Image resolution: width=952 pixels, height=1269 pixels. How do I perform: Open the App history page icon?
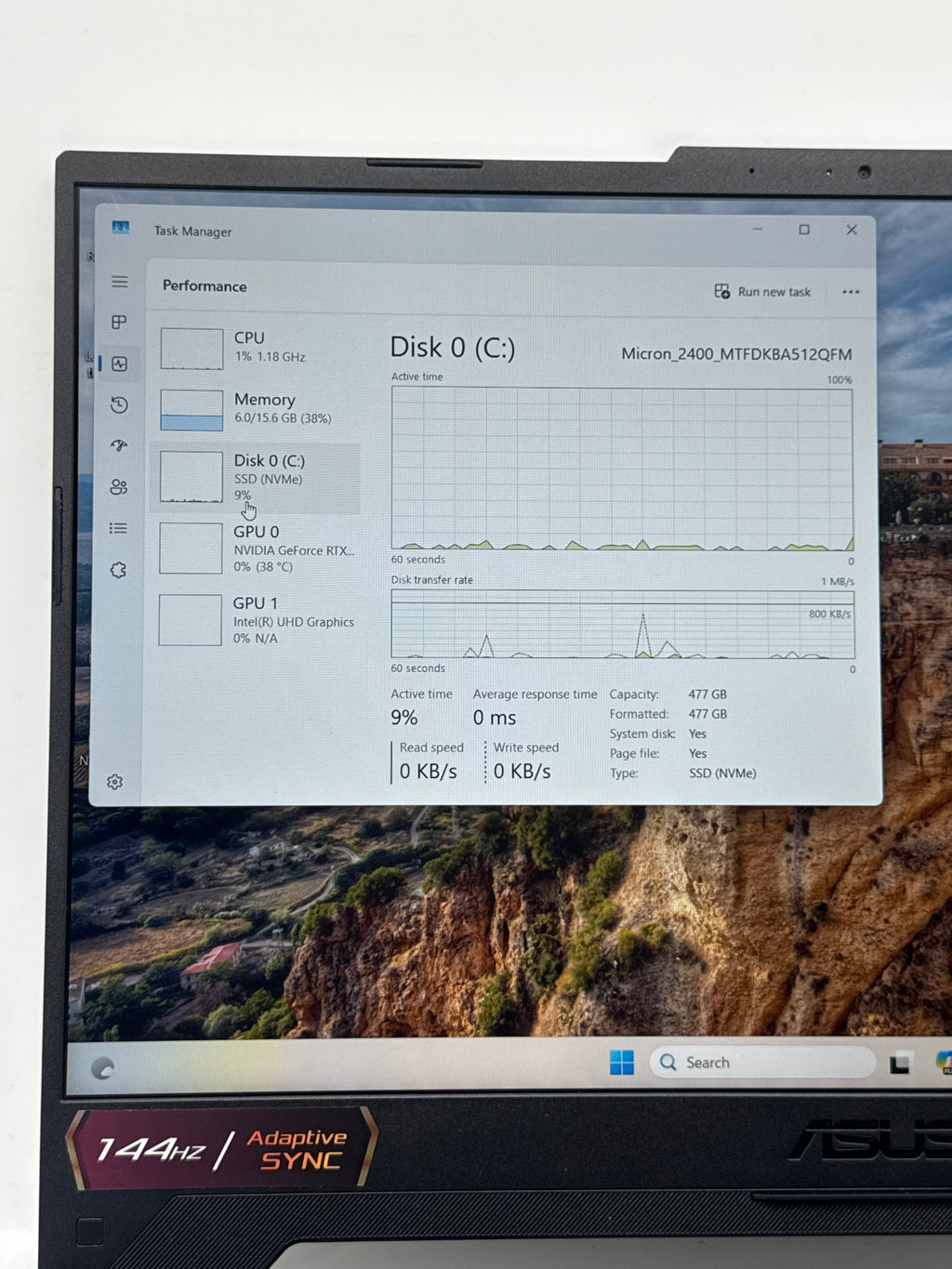119,405
